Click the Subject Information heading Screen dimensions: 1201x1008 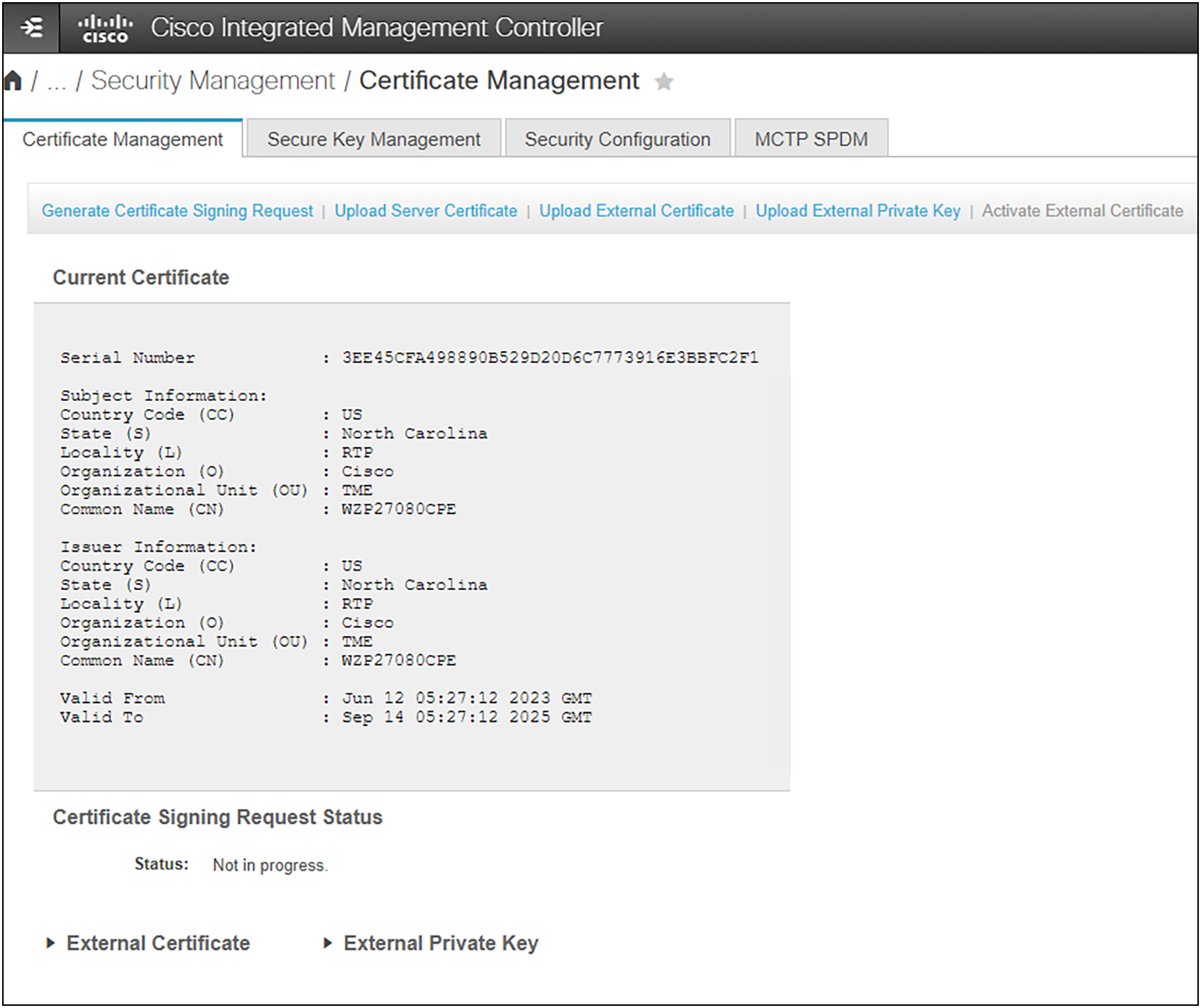163,396
